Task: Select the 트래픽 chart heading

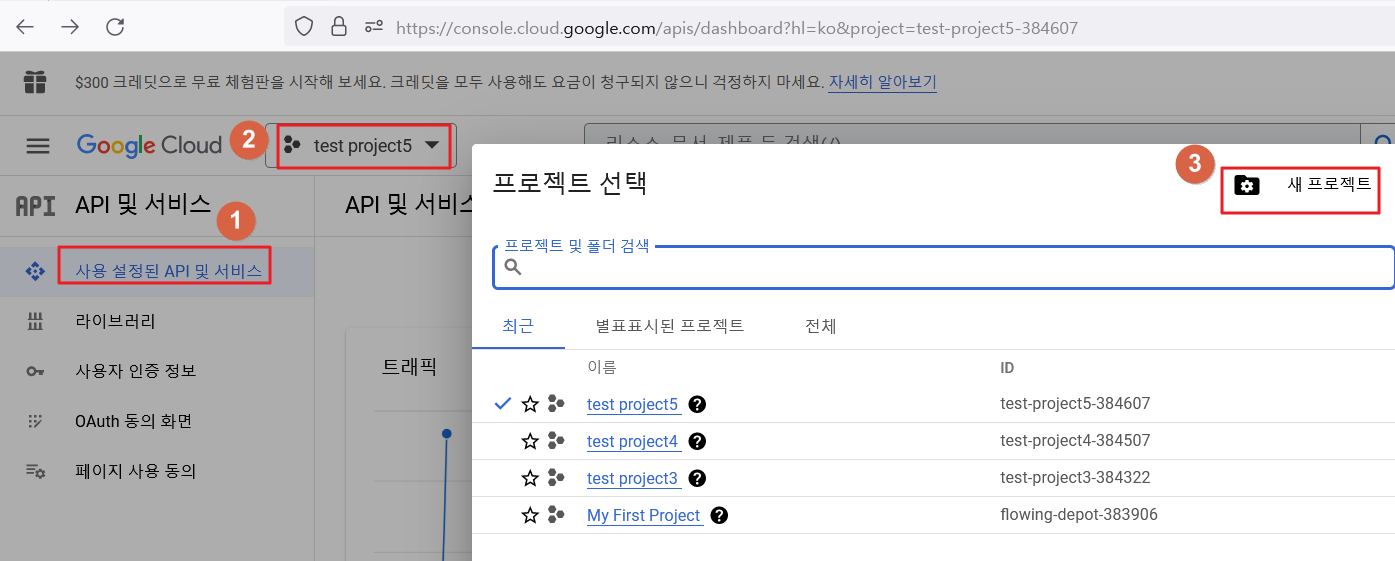Action: point(410,366)
